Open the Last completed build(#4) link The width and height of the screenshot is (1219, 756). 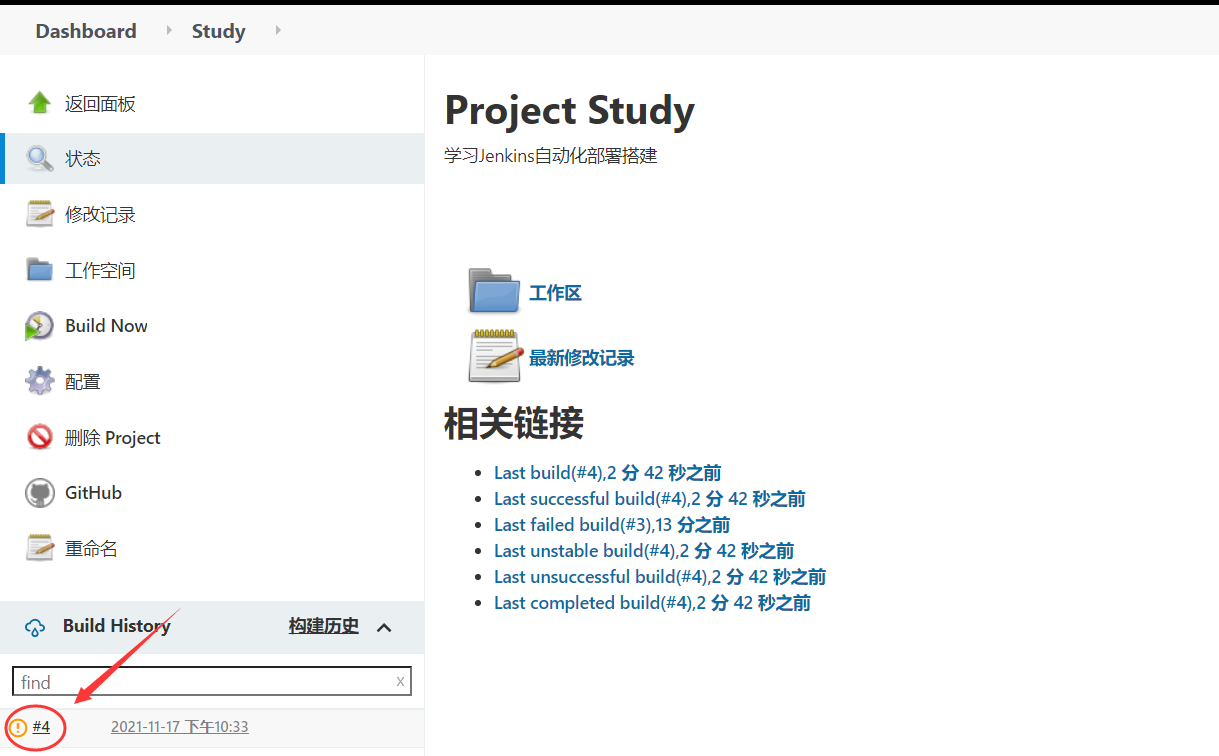[x=652, y=603]
